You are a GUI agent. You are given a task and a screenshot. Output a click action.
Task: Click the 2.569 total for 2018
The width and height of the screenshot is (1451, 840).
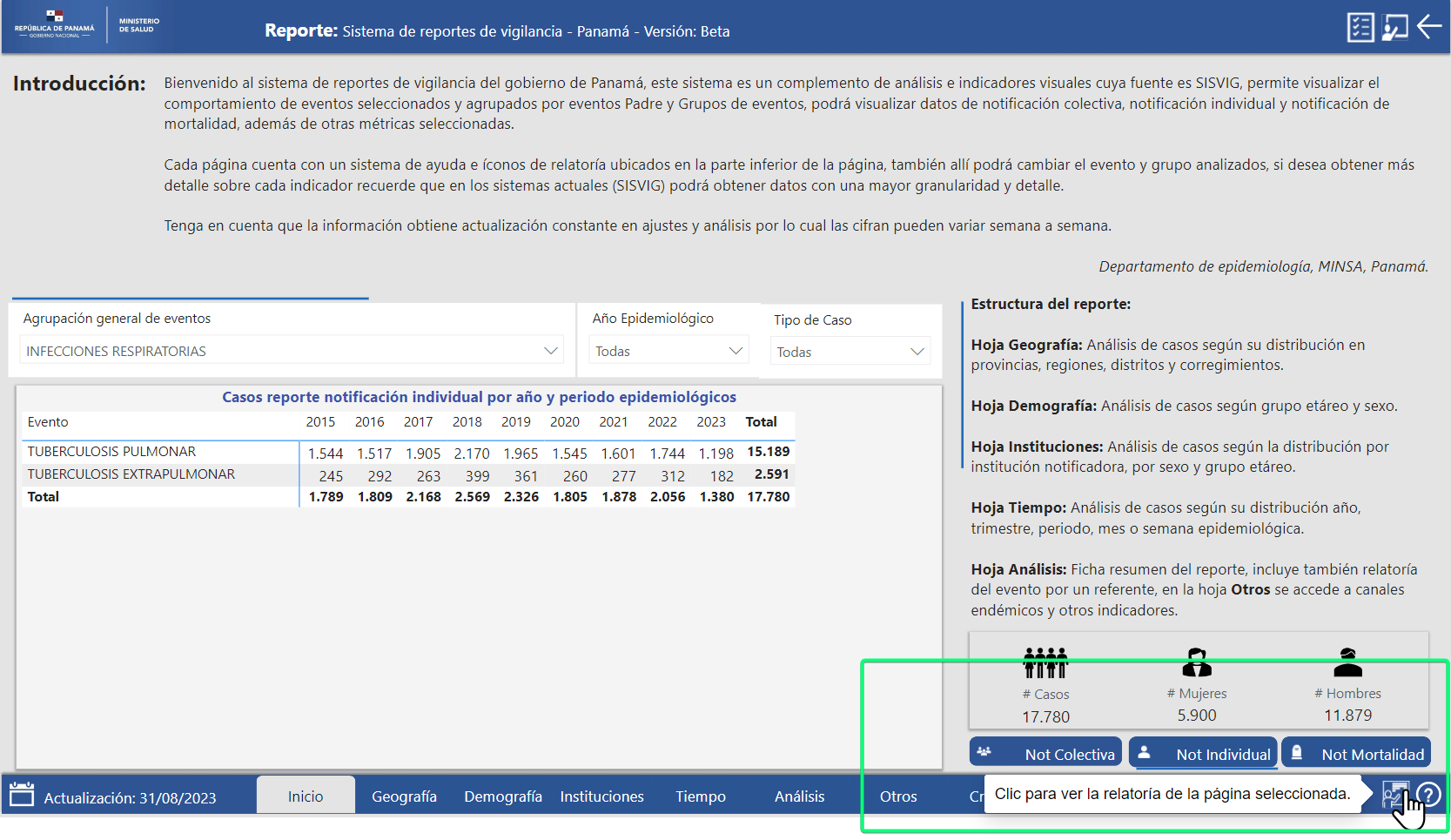(472, 497)
